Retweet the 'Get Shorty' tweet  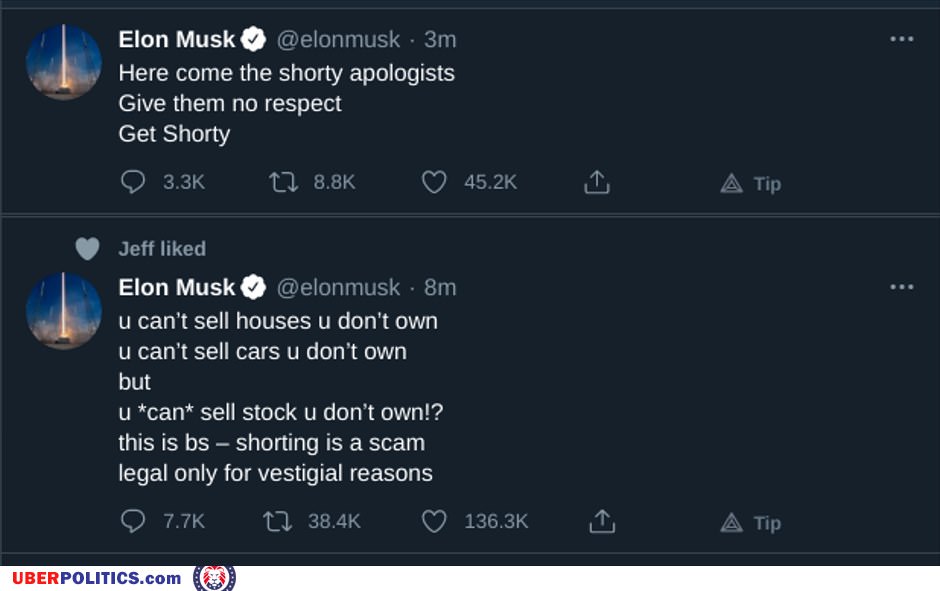point(284,182)
